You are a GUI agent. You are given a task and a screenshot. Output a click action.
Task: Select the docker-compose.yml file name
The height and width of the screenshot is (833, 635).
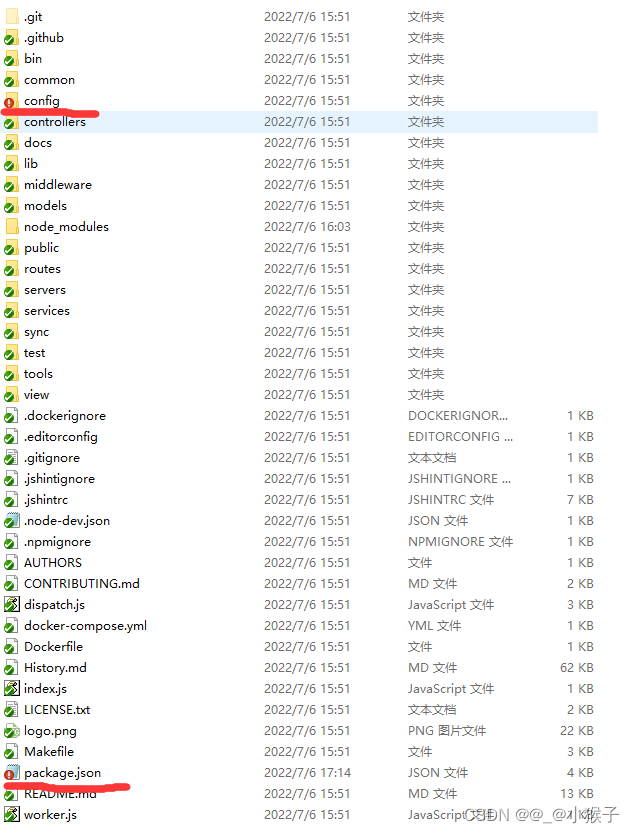pyautogui.click(x=86, y=626)
